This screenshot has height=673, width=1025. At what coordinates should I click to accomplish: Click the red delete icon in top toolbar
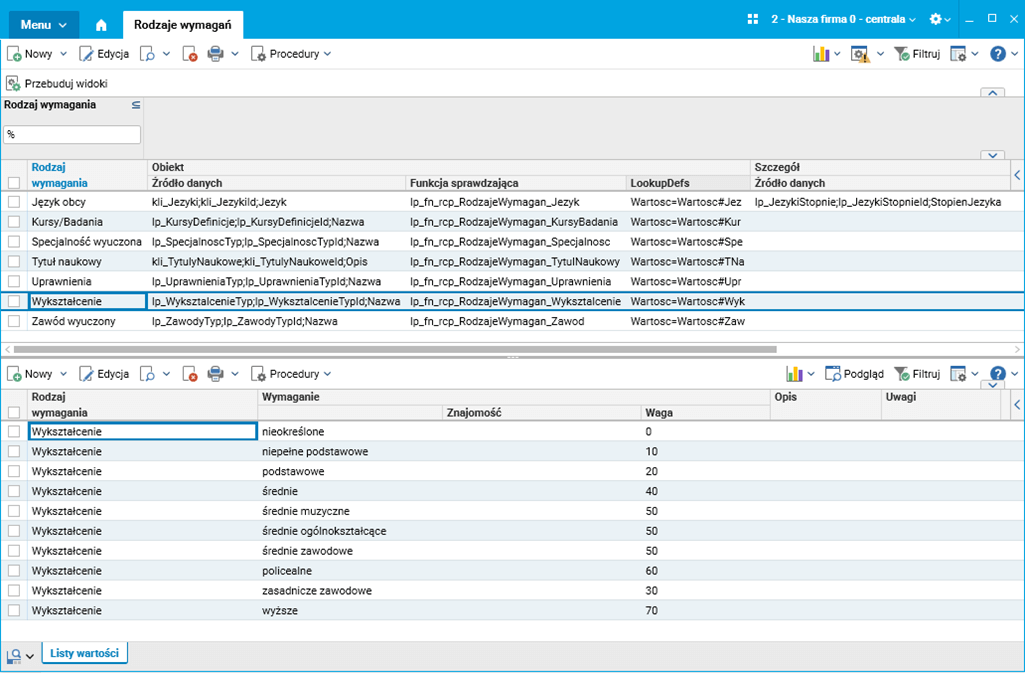(189, 54)
